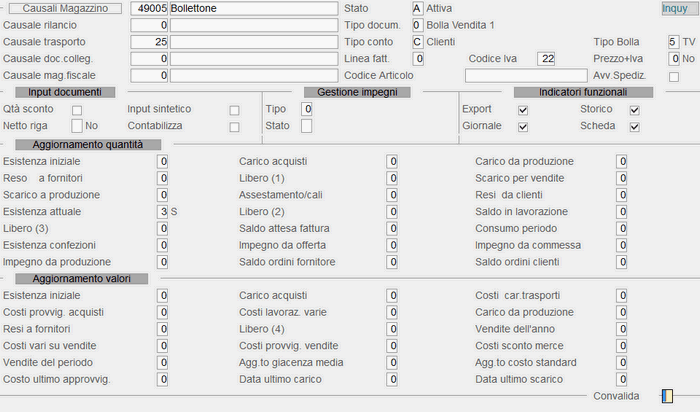Click the Codice Iva field
The height and width of the screenshot is (412, 700).
[x=546, y=58]
